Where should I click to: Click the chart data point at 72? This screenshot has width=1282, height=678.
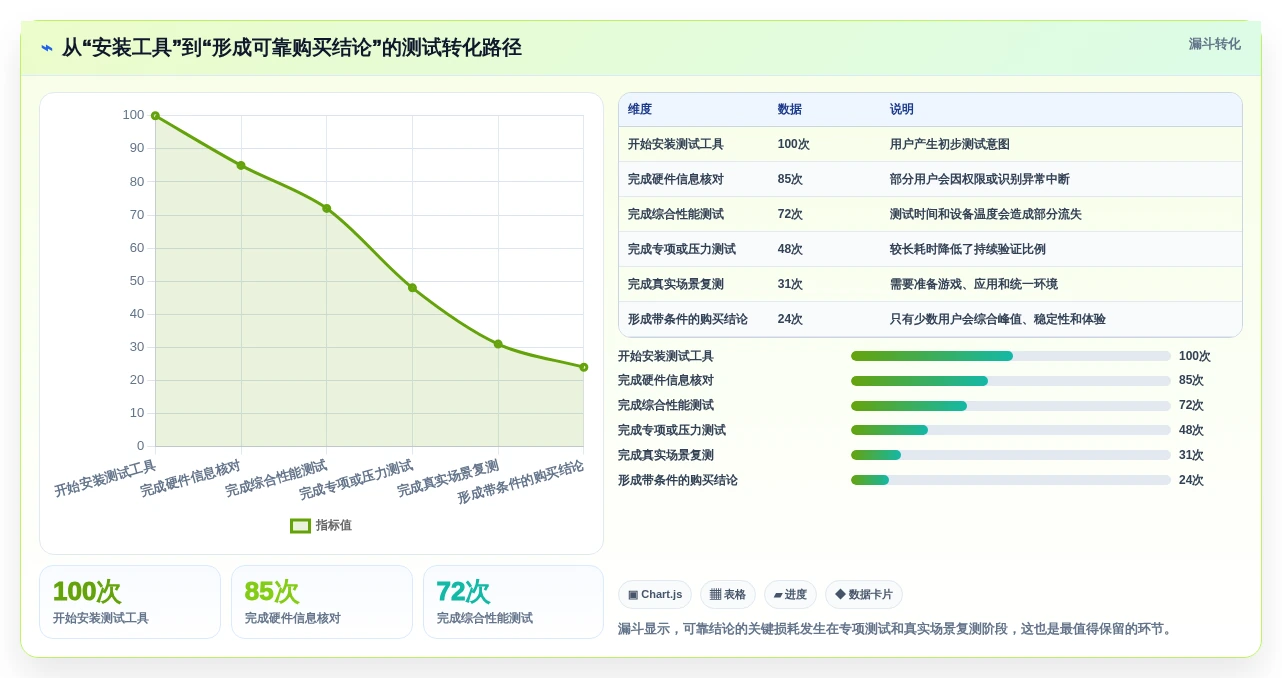point(326,208)
